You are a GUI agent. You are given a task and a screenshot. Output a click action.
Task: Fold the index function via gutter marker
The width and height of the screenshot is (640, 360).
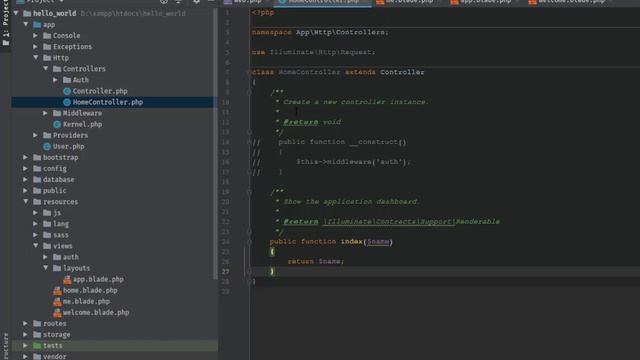[x=249, y=242]
